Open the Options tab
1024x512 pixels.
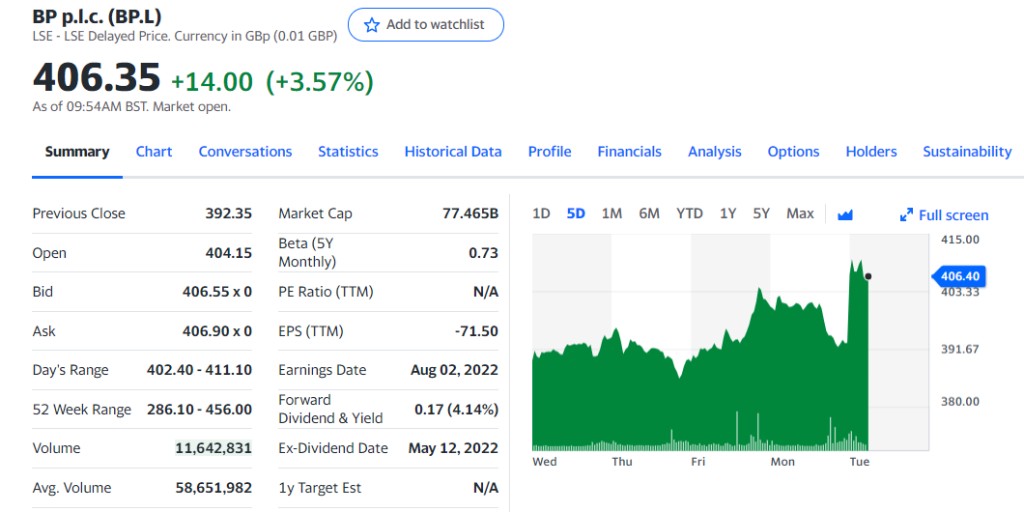793,152
